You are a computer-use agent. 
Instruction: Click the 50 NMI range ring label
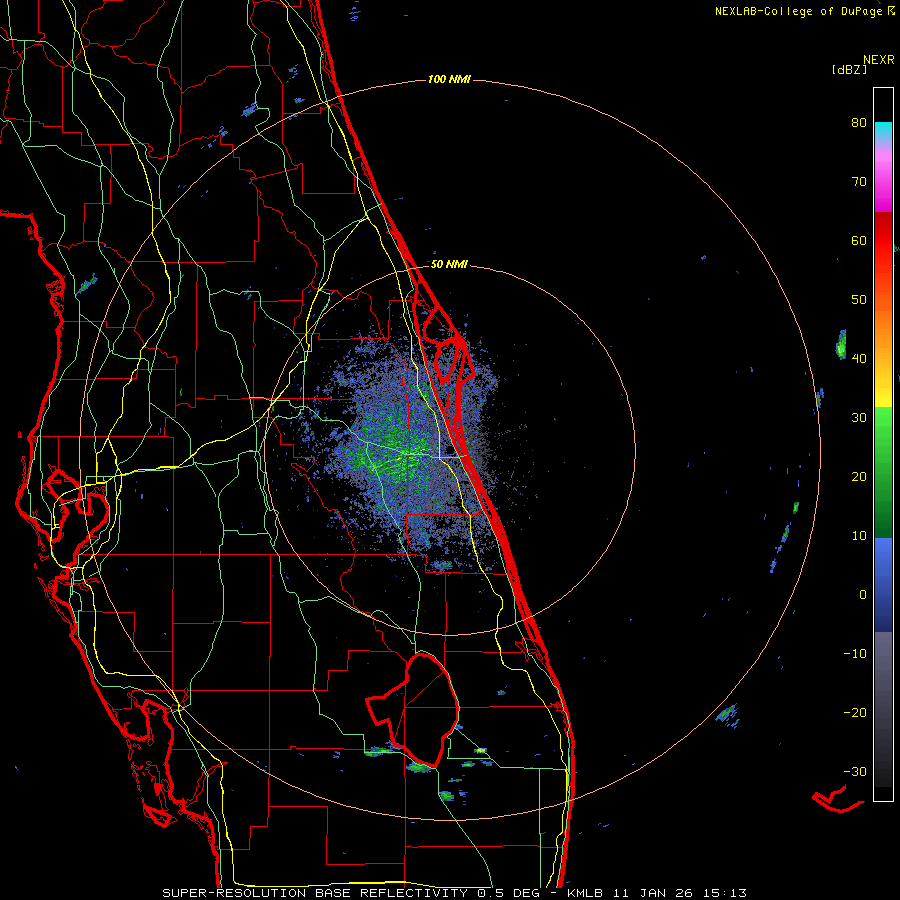coord(449,265)
